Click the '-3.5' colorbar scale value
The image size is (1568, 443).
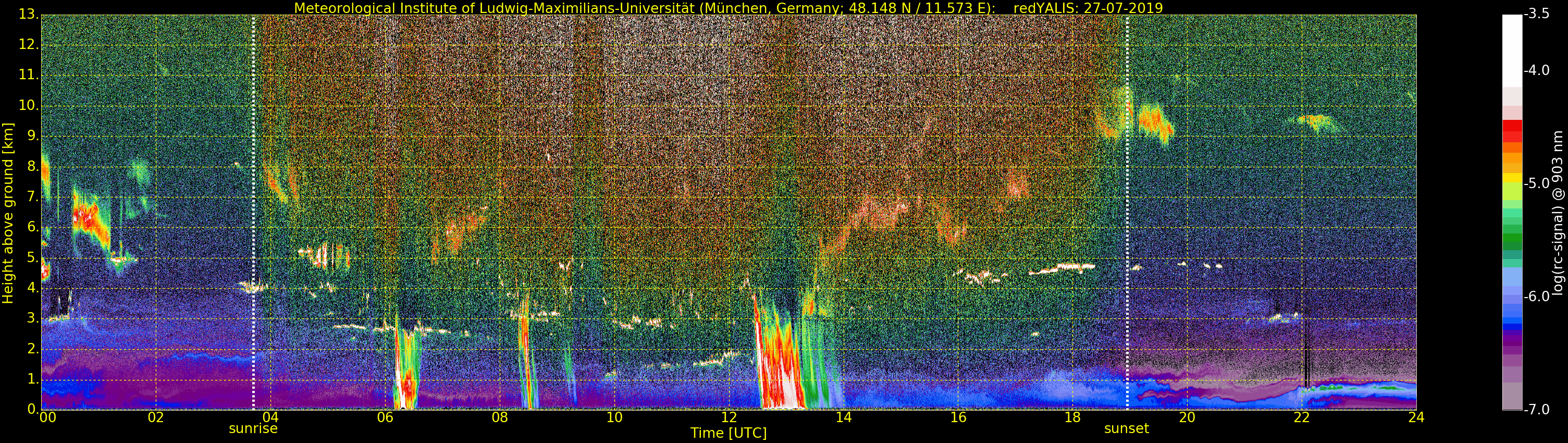coord(1537,14)
